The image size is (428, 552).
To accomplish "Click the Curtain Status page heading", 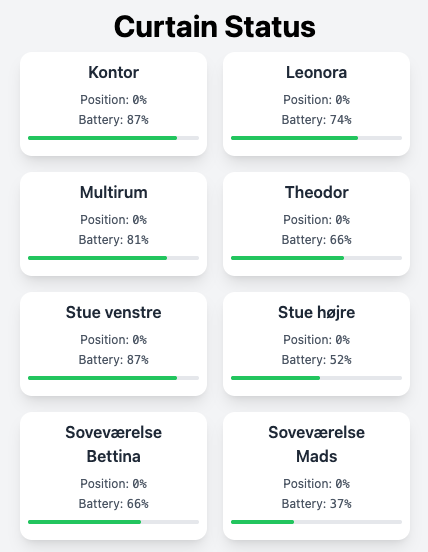I will click(214, 27).
